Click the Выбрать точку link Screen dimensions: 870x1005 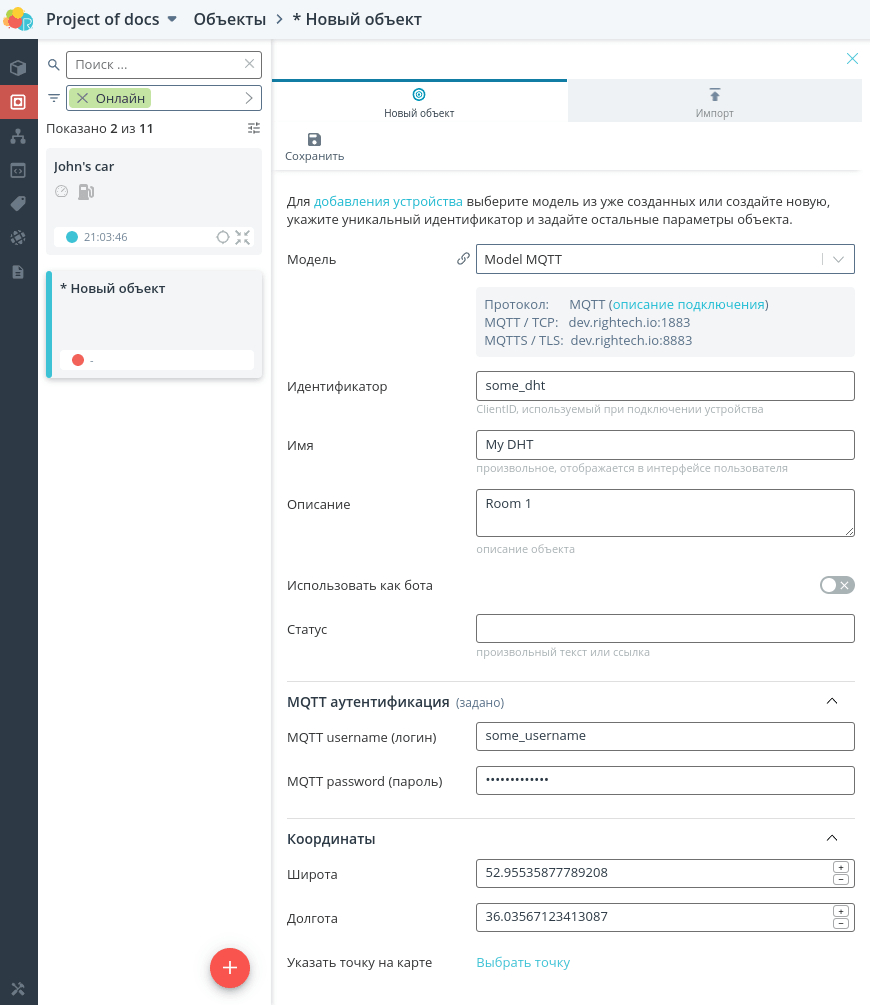(523, 963)
